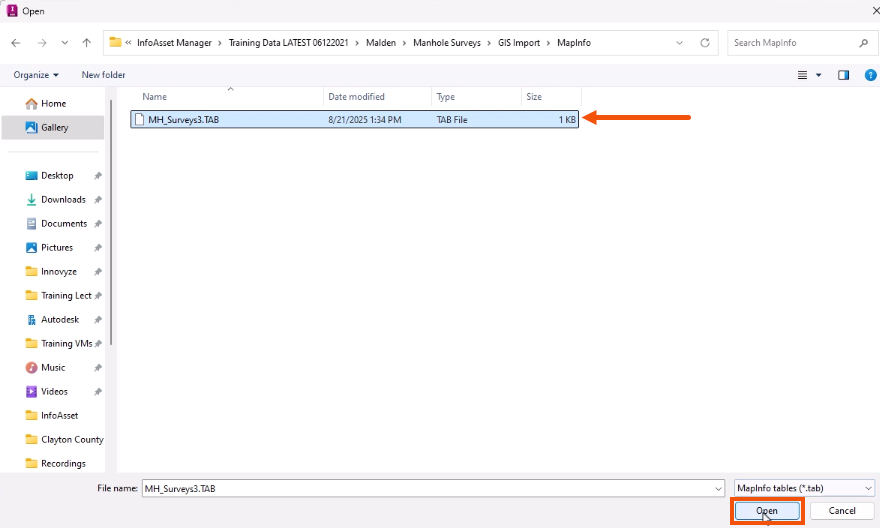
Task: Open the InfoAsset folder shortcut
Action: pos(59,416)
